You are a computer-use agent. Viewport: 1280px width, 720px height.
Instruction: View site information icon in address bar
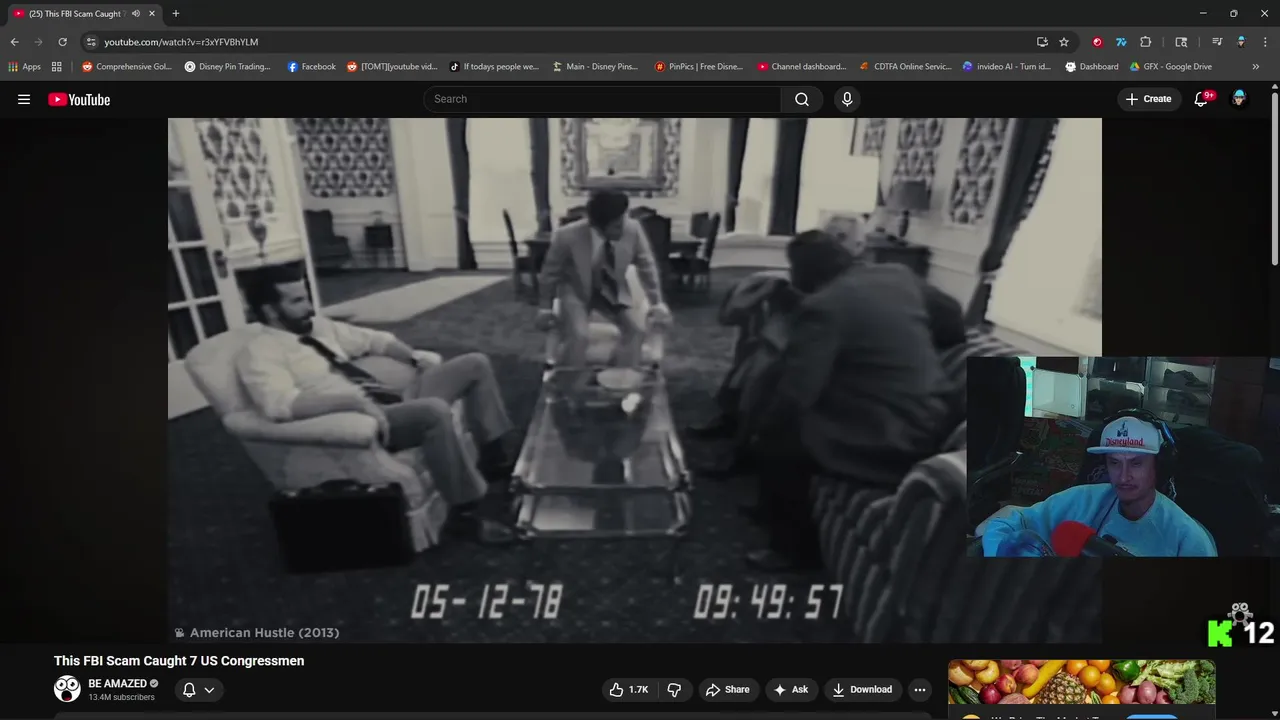click(91, 42)
